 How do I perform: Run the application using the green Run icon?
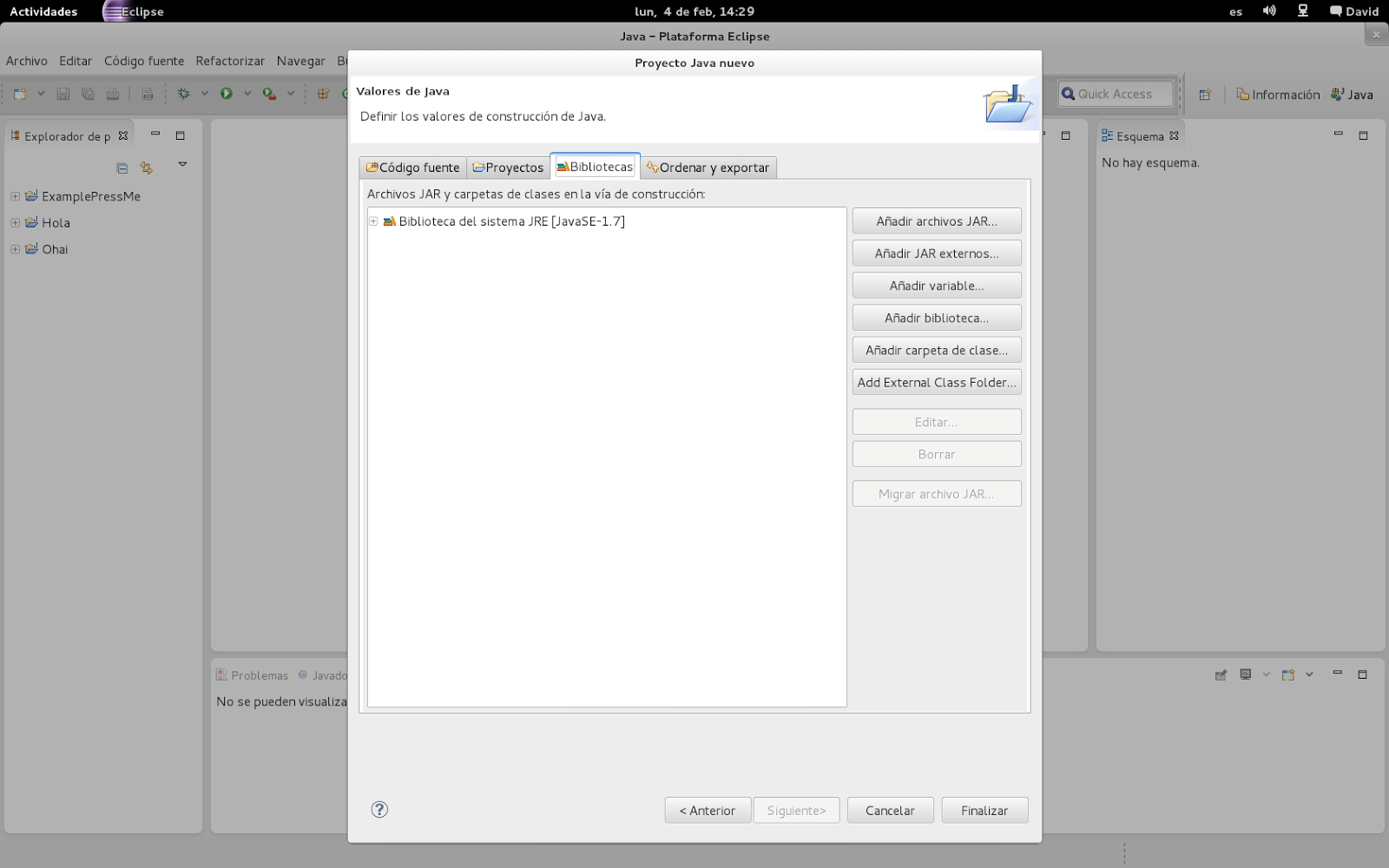pyautogui.click(x=226, y=93)
